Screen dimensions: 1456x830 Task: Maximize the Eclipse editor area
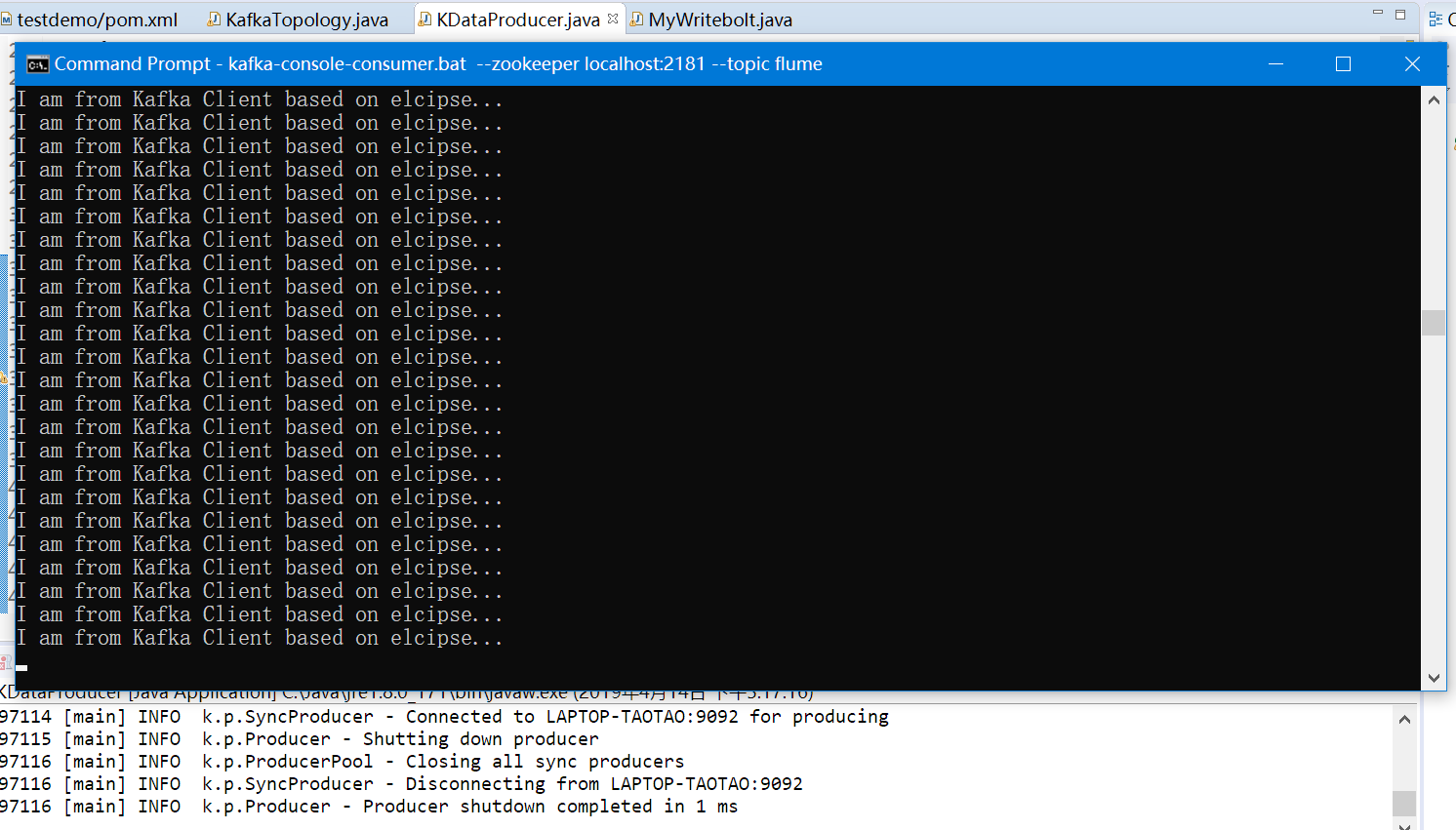pyautogui.click(x=1400, y=14)
